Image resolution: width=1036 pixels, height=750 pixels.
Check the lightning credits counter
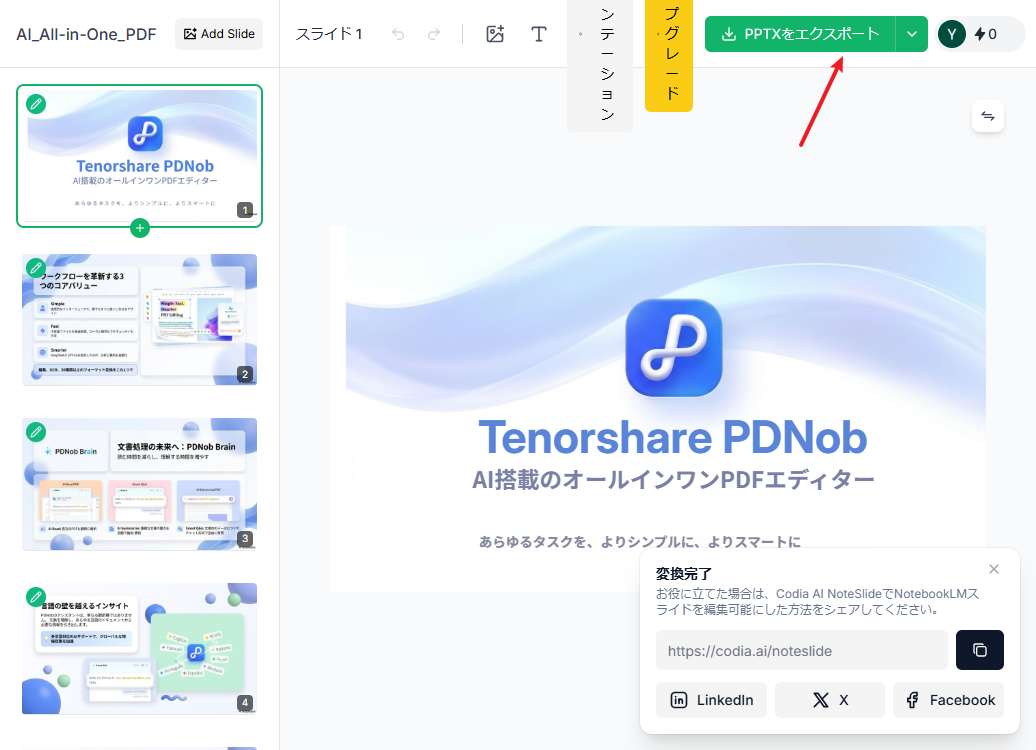click(x=986, y=34)
